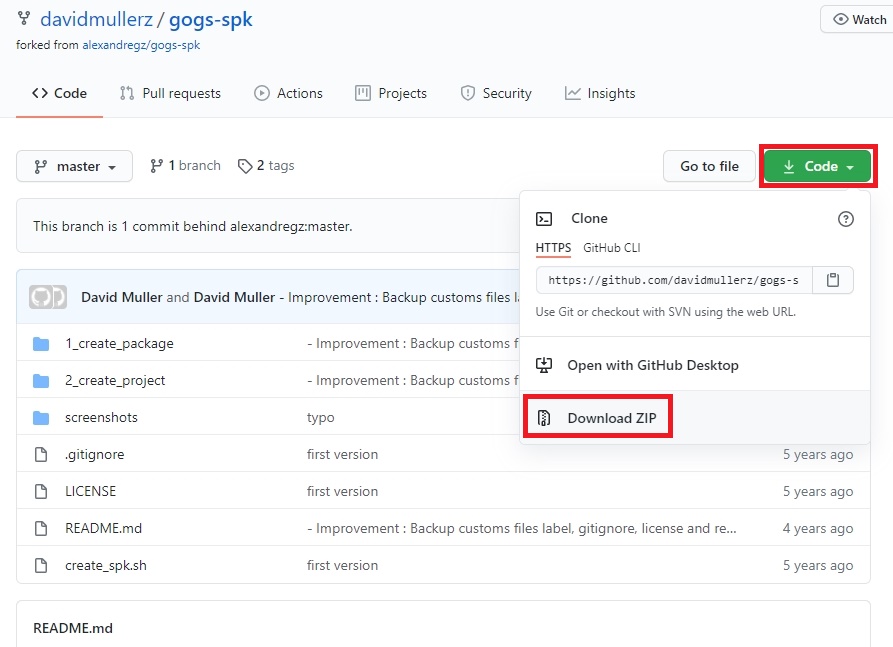Open the davidmullerz user profile link
This screenshot has width=893, height=647.
click(96, 19)
